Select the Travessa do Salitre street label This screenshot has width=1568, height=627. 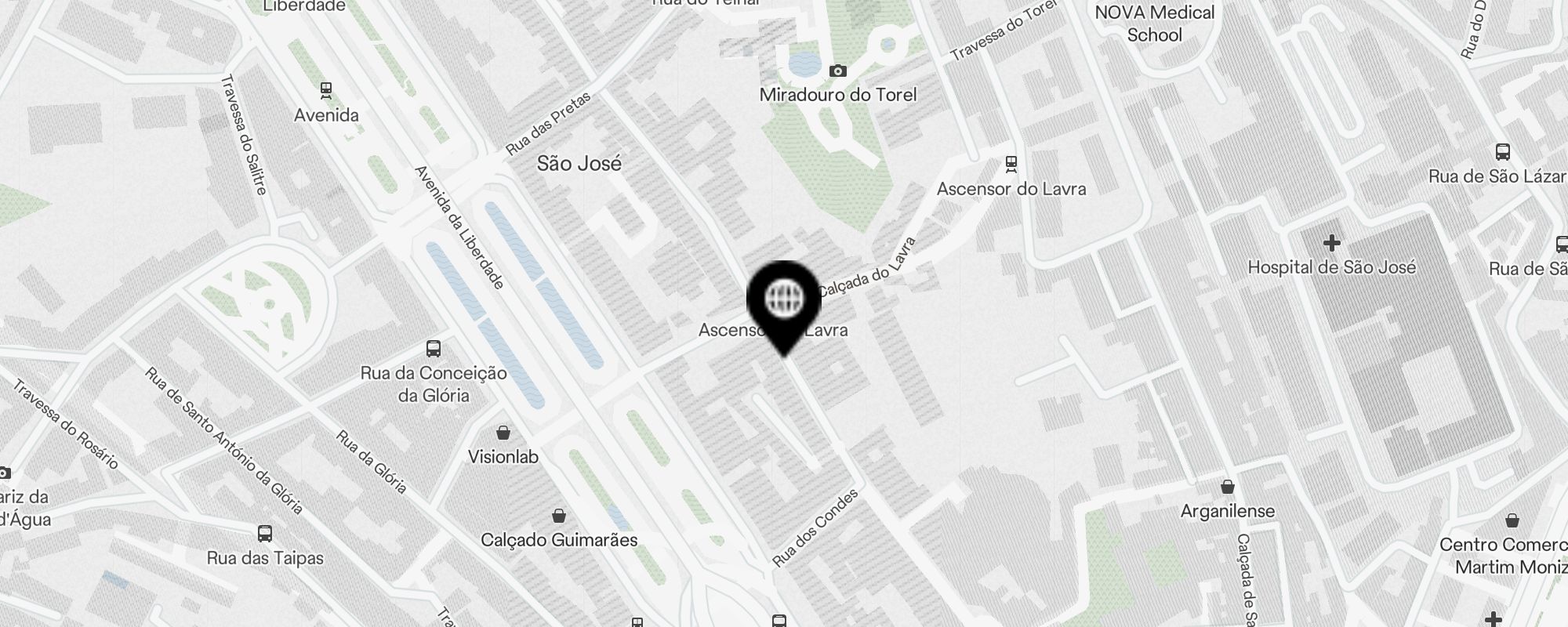tap(245, 134)
